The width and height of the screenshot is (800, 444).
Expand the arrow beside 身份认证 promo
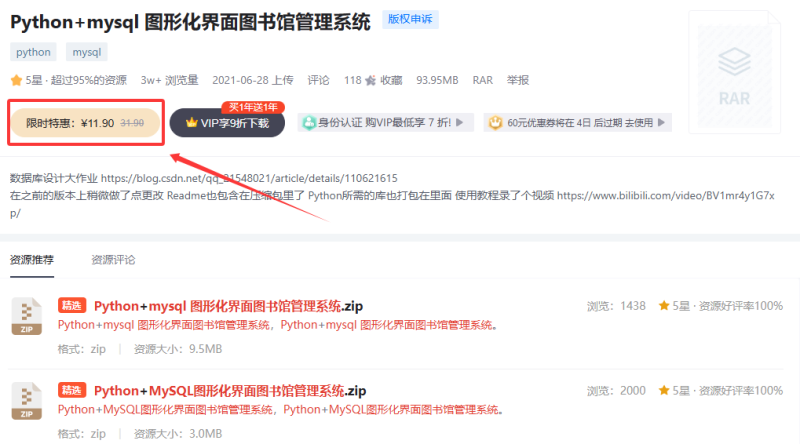click(460, 122)
